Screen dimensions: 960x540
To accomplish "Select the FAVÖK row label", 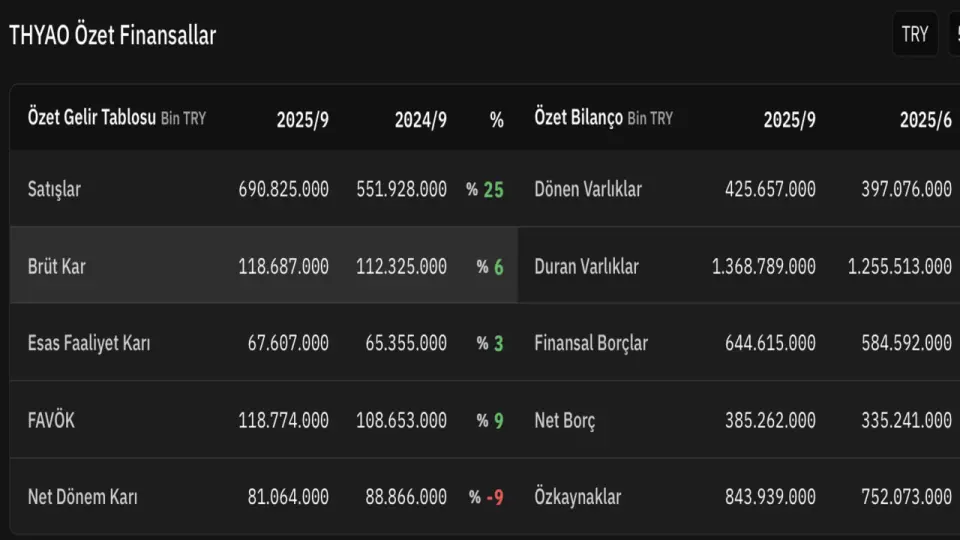I will [51, 420].
